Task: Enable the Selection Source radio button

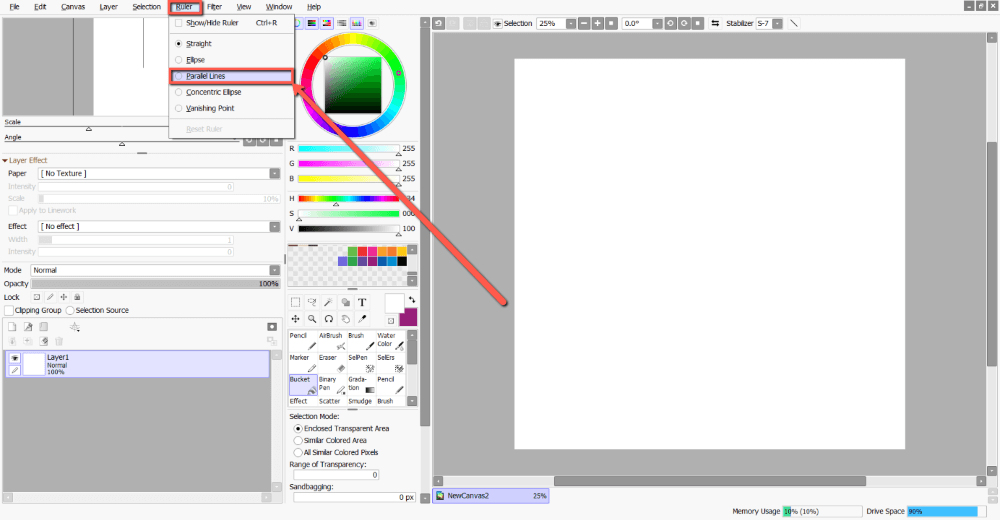Action: coord(70,310)
